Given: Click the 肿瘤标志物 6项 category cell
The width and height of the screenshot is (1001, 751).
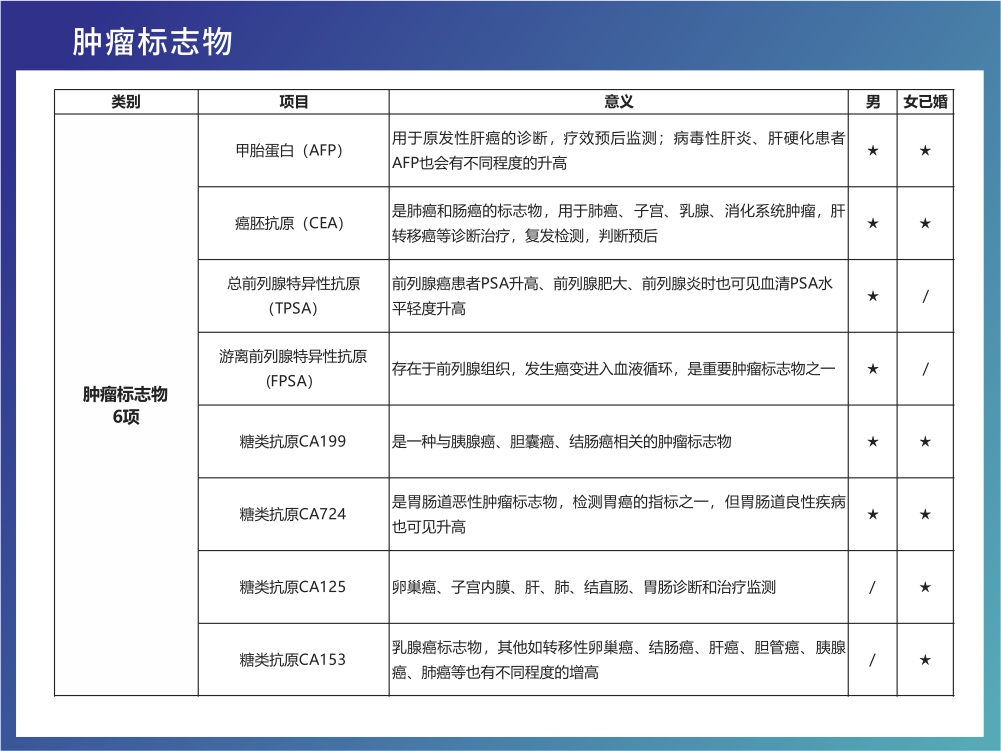Looking at the screenshot, I should tap(126, 406).
